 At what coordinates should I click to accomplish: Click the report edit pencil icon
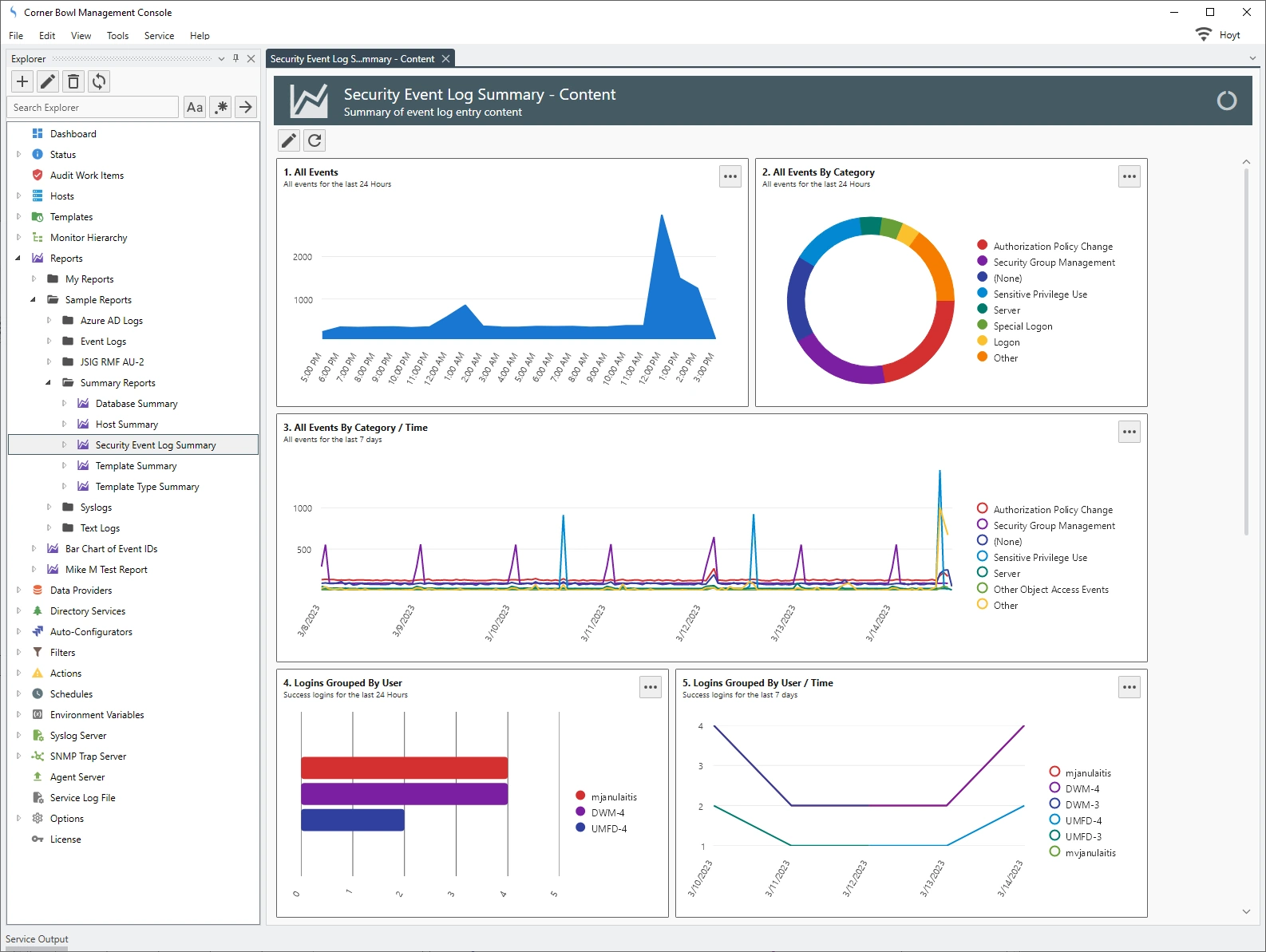[x=289, y=140]
